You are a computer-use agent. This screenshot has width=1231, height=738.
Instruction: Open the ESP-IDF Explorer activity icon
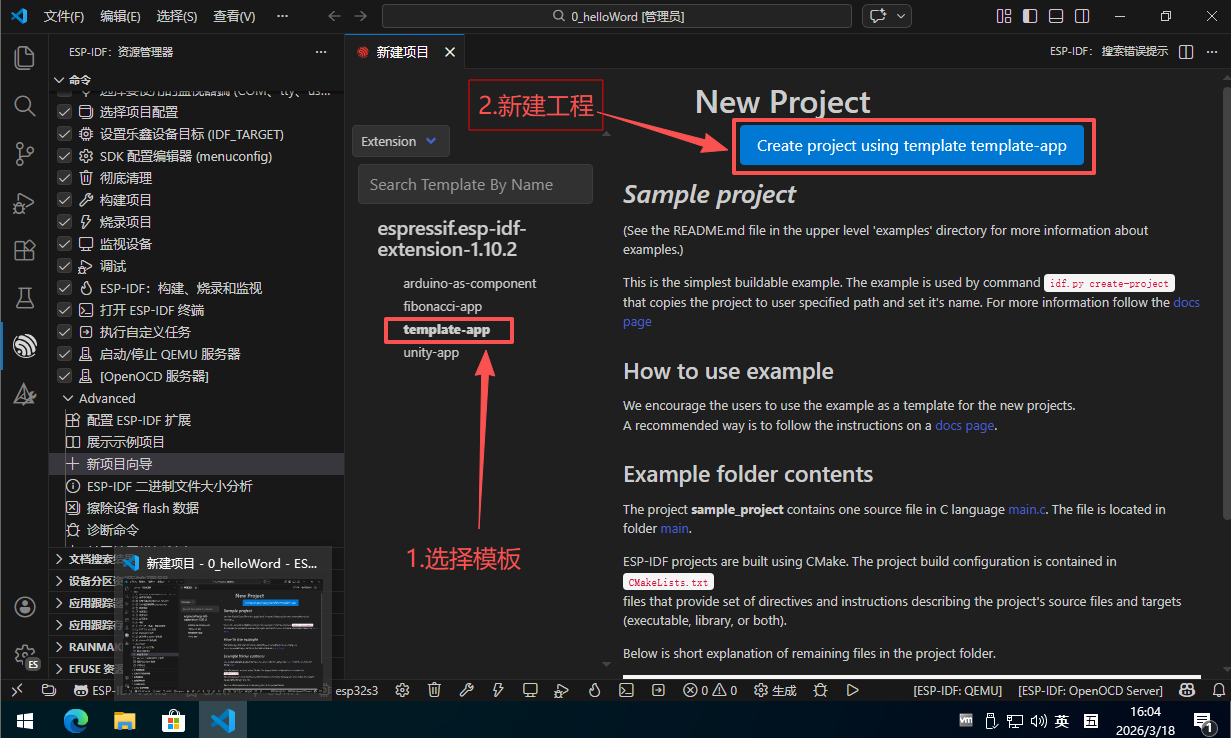coord(24,346)
